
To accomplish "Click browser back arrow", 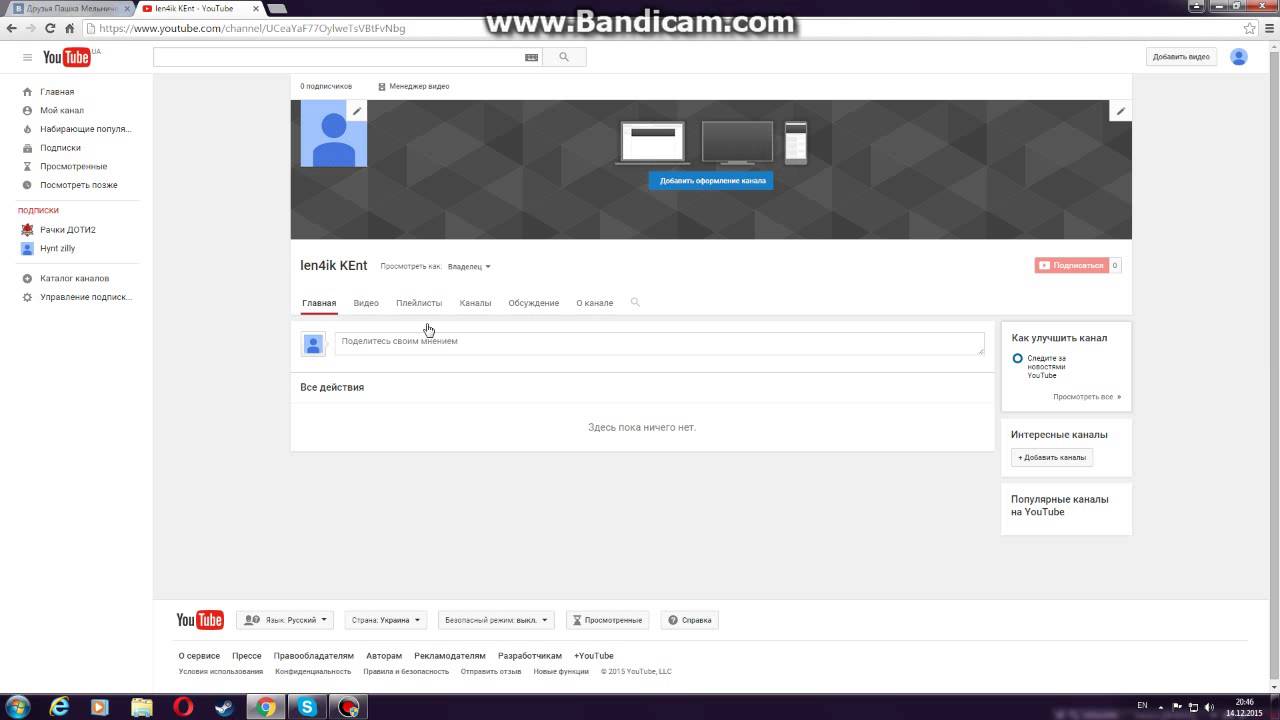I will (x=11, y=28).
